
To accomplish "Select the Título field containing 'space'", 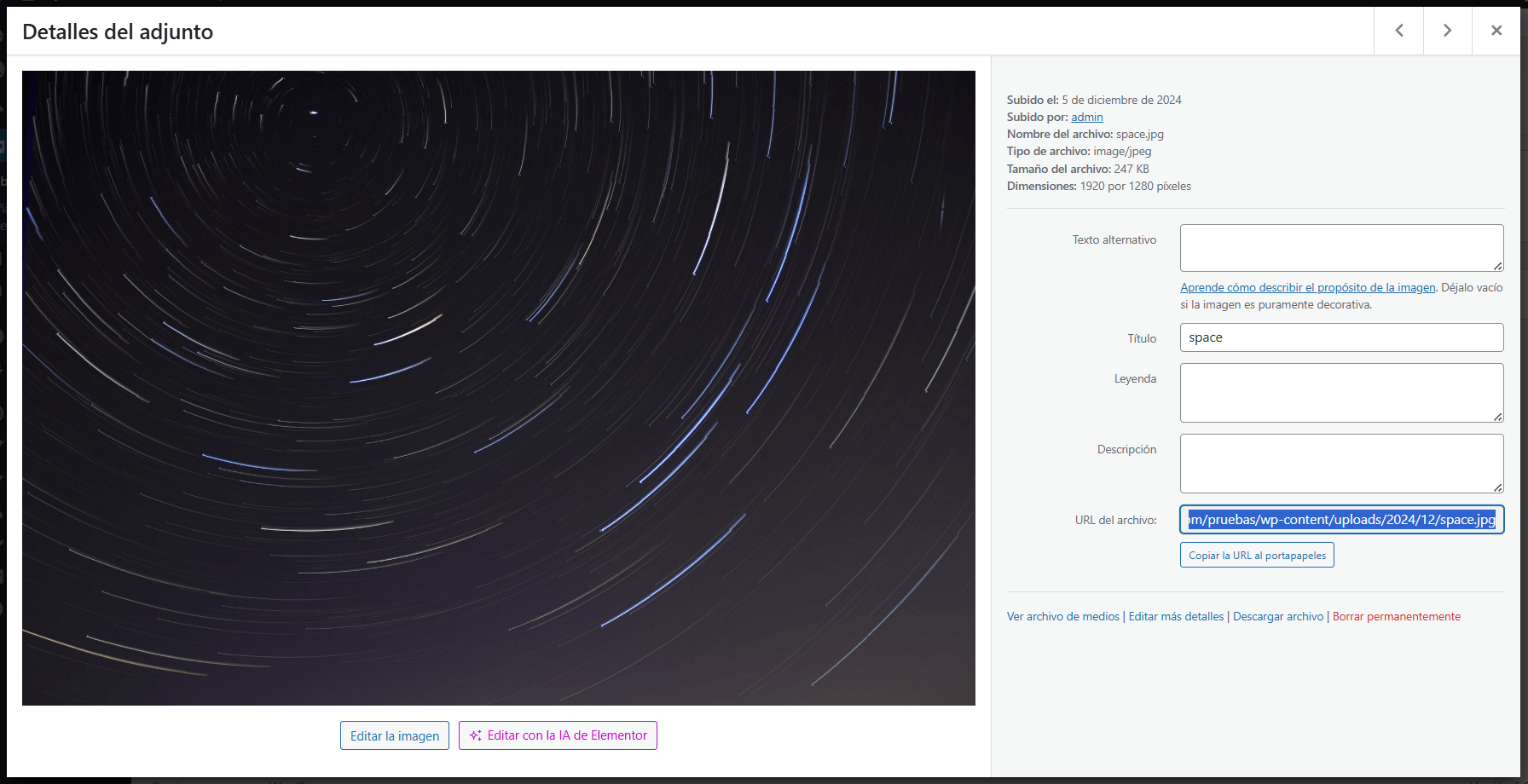I will click(1341, 337).
